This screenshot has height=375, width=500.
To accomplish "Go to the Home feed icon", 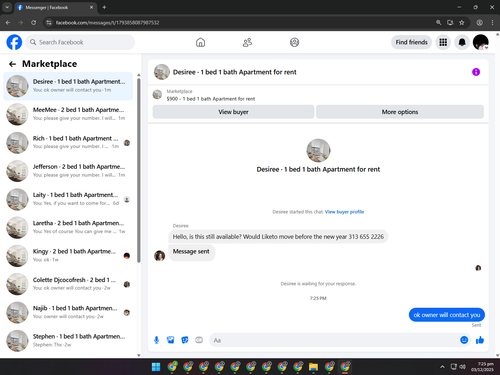I will tap(200, 42).
